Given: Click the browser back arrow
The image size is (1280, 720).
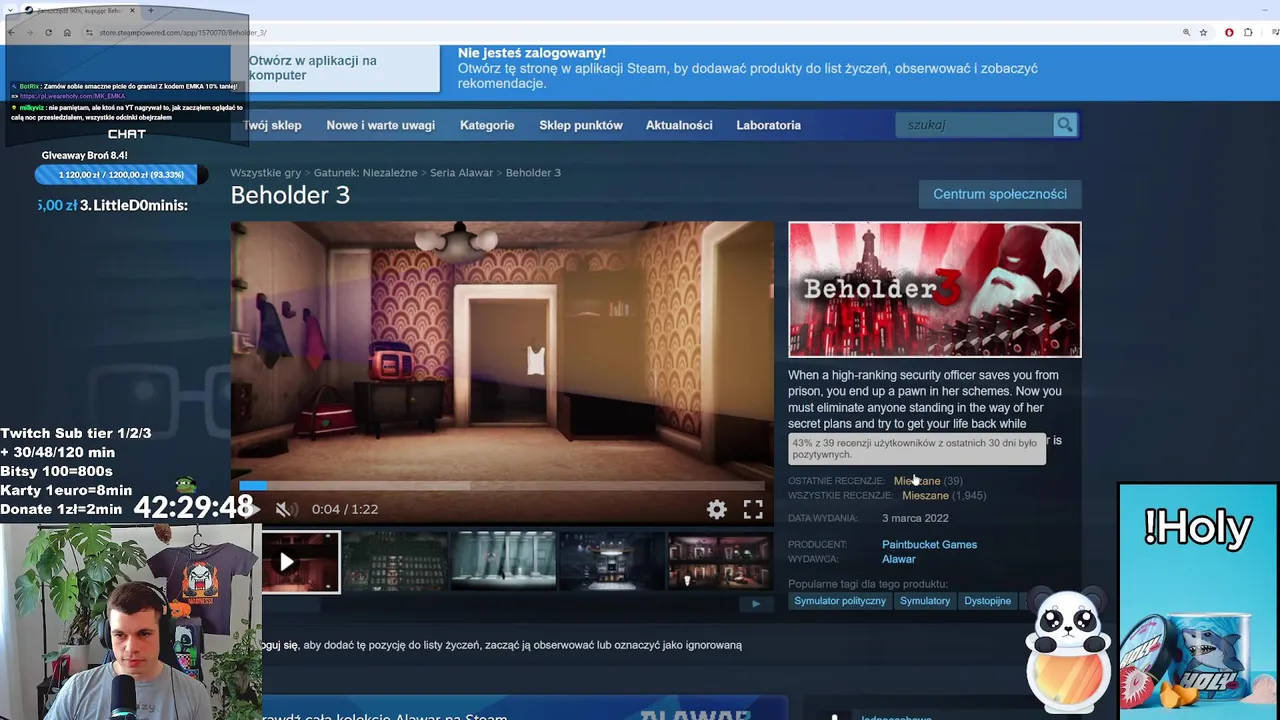Looking at the screenshot, I should [11, 32].
